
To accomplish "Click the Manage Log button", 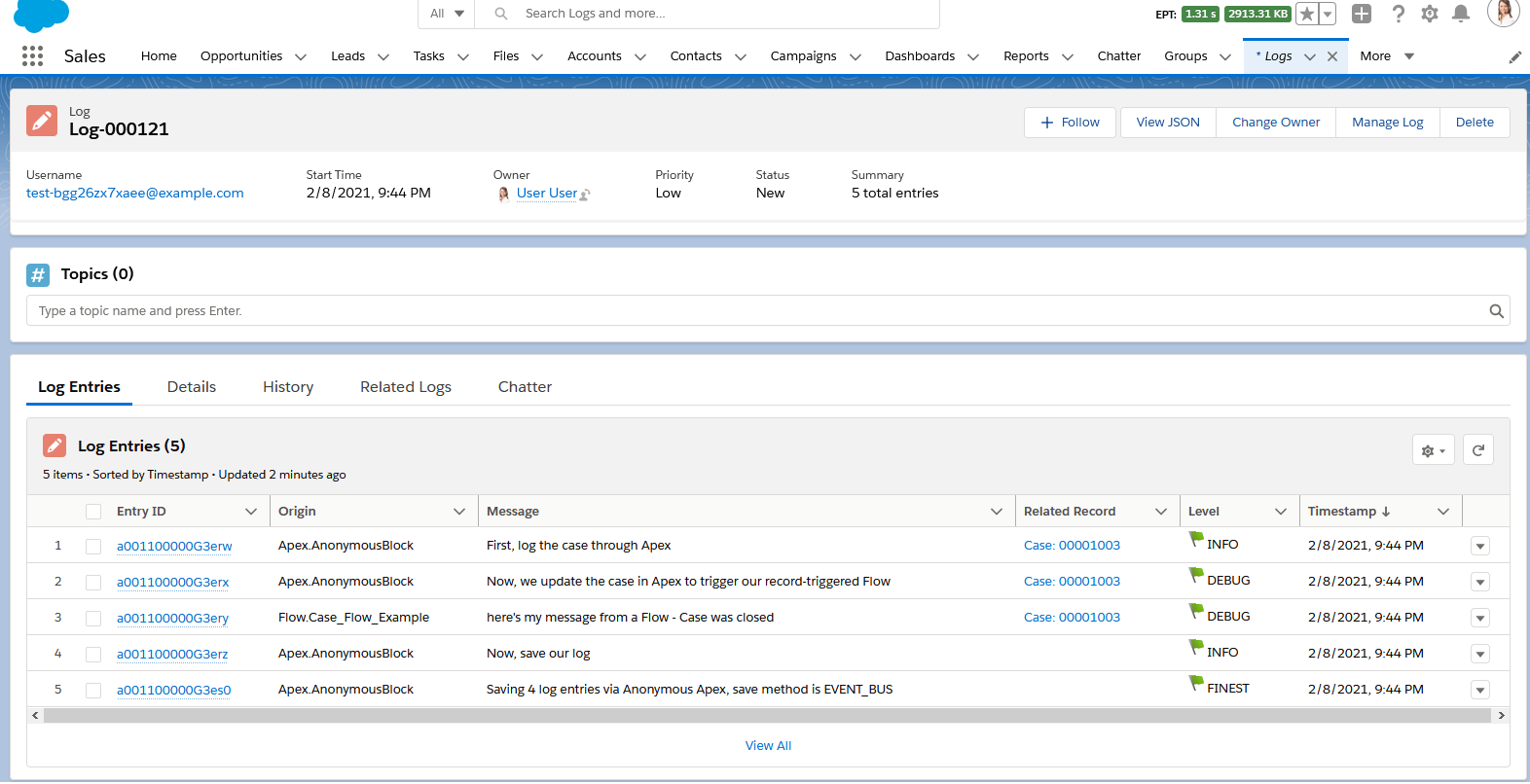I will [1388, 123].
